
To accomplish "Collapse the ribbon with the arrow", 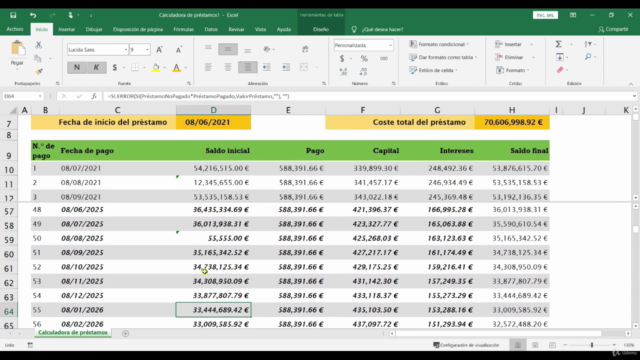I will tap(631, 84).
